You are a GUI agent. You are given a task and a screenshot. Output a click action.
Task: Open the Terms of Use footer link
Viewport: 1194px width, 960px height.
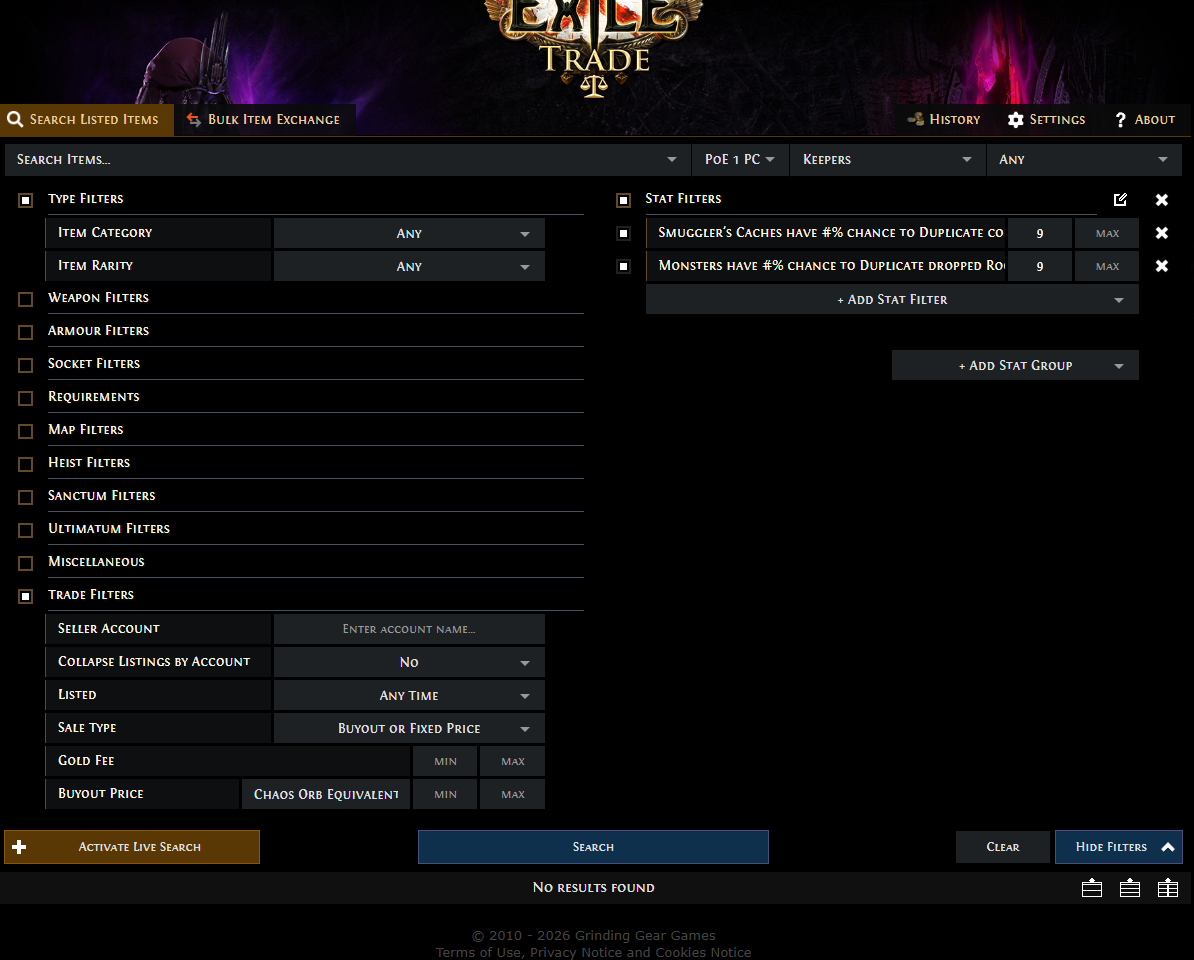point(478,952)
